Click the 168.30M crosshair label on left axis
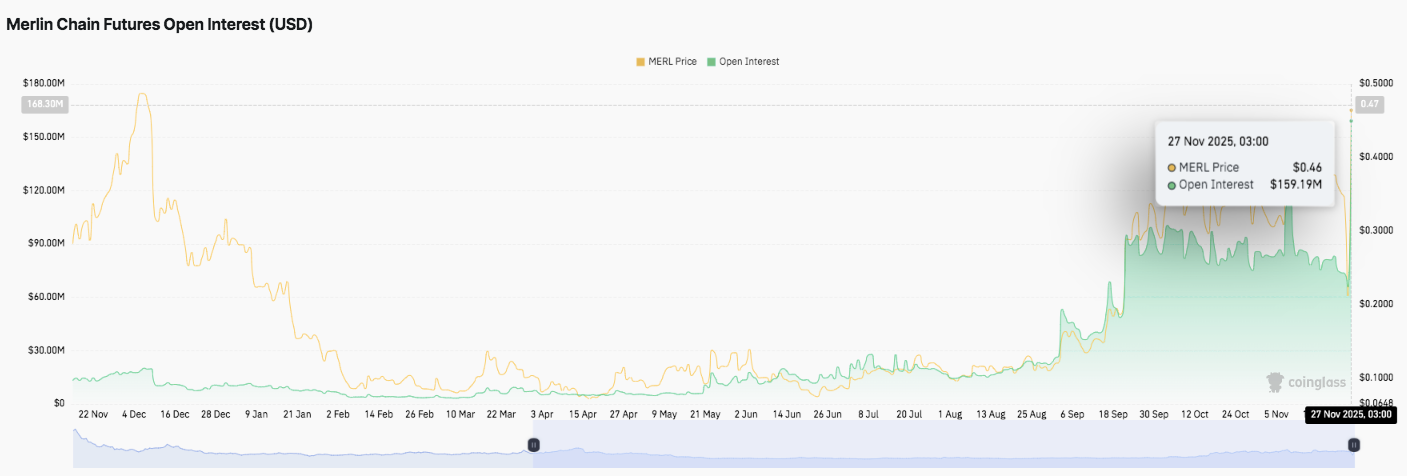Image resolution: width=1407 pixels, height=476 pixels. pyautogui.click(x=44, y=104)
